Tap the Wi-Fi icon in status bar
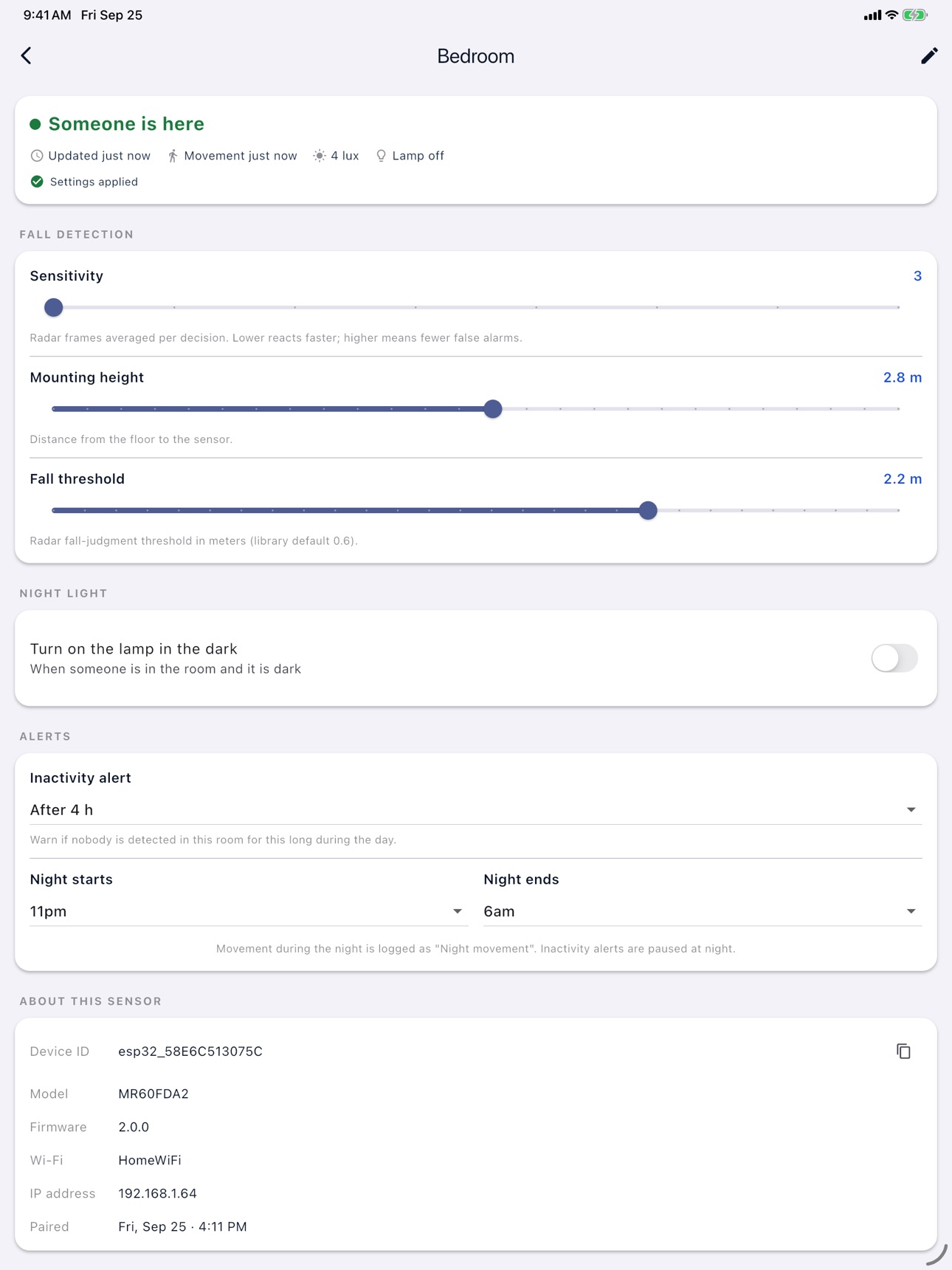 point(891,15)
